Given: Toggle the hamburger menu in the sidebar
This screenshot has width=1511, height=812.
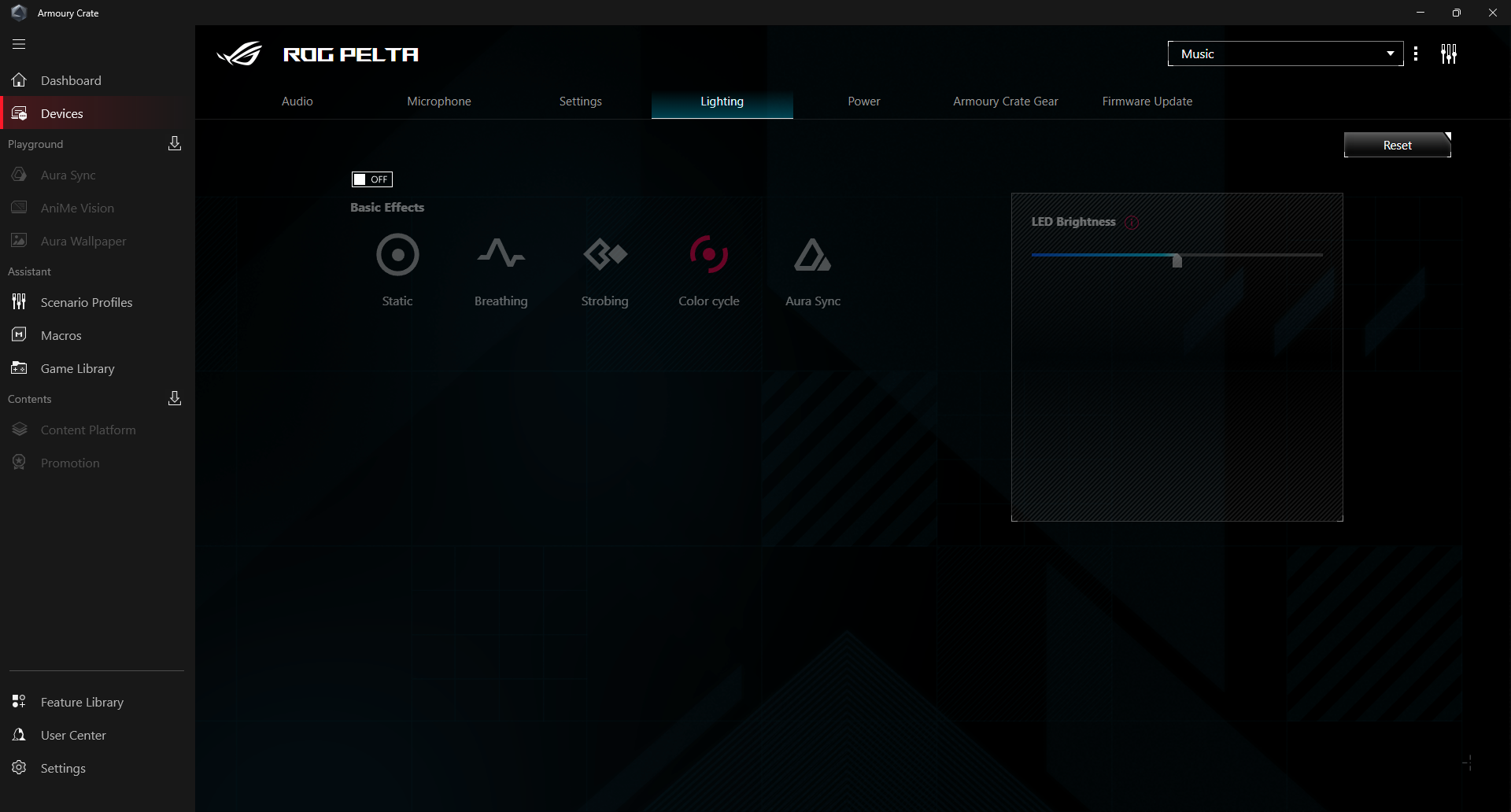Looking at the screenshot, I should click(x=19, y=44).
